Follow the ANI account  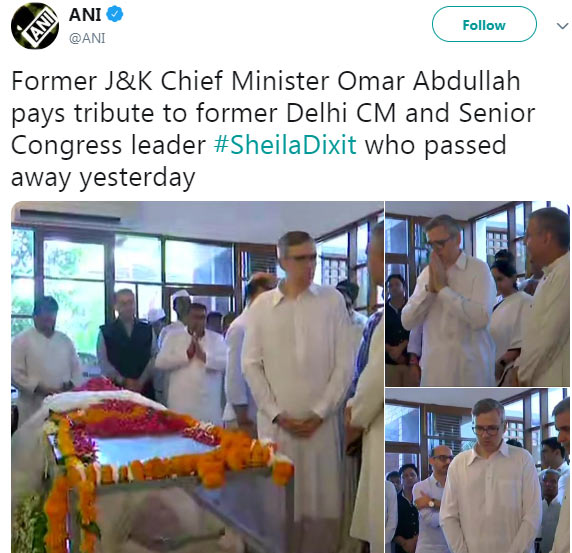pos(484,24)
